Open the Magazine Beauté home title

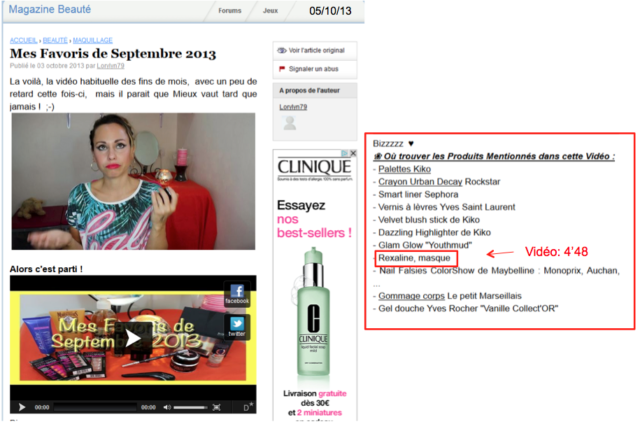pyautogui.click(x=49, y=9)
